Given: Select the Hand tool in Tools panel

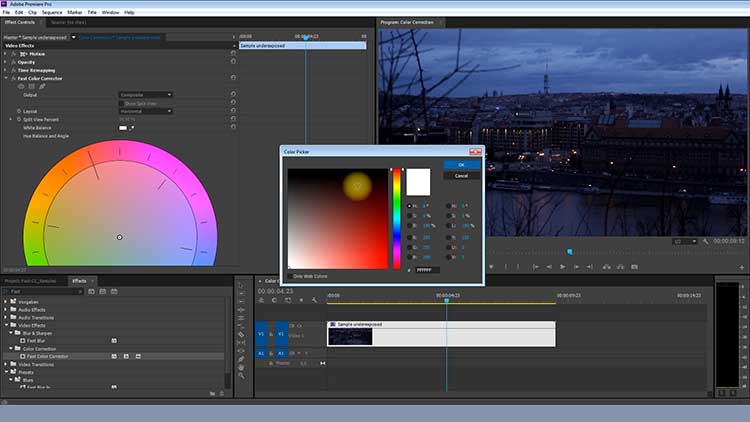Looking at the screenshot, I should click(x=242, y=367).
